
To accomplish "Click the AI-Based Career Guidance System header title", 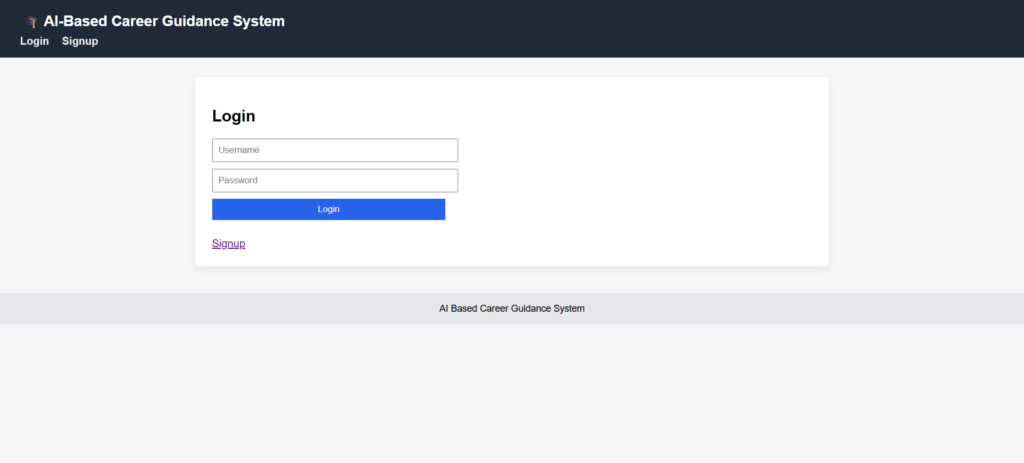I will tap(164, 21).
